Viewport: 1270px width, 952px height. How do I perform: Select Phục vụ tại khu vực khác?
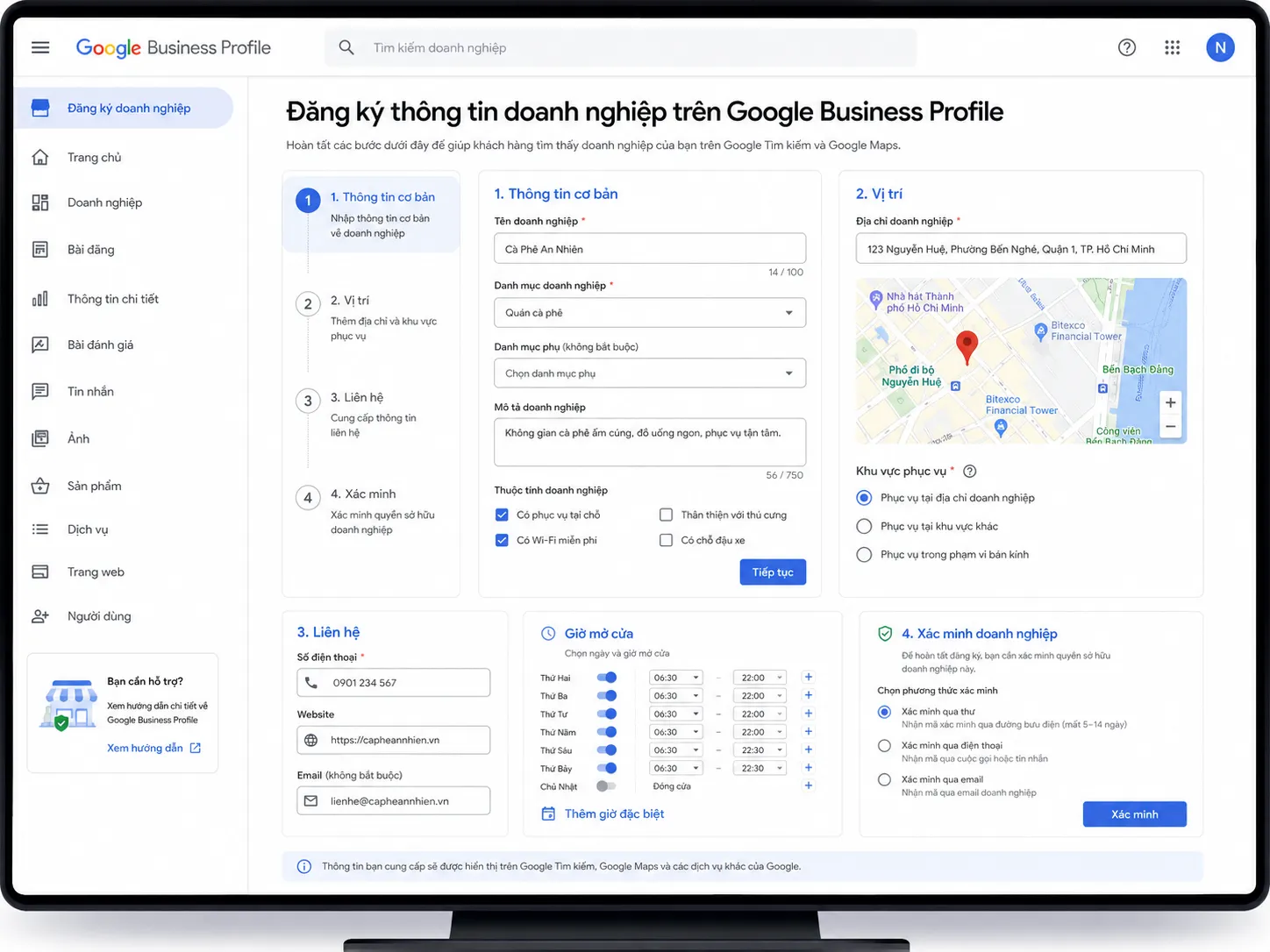click(x=864, y=526)
